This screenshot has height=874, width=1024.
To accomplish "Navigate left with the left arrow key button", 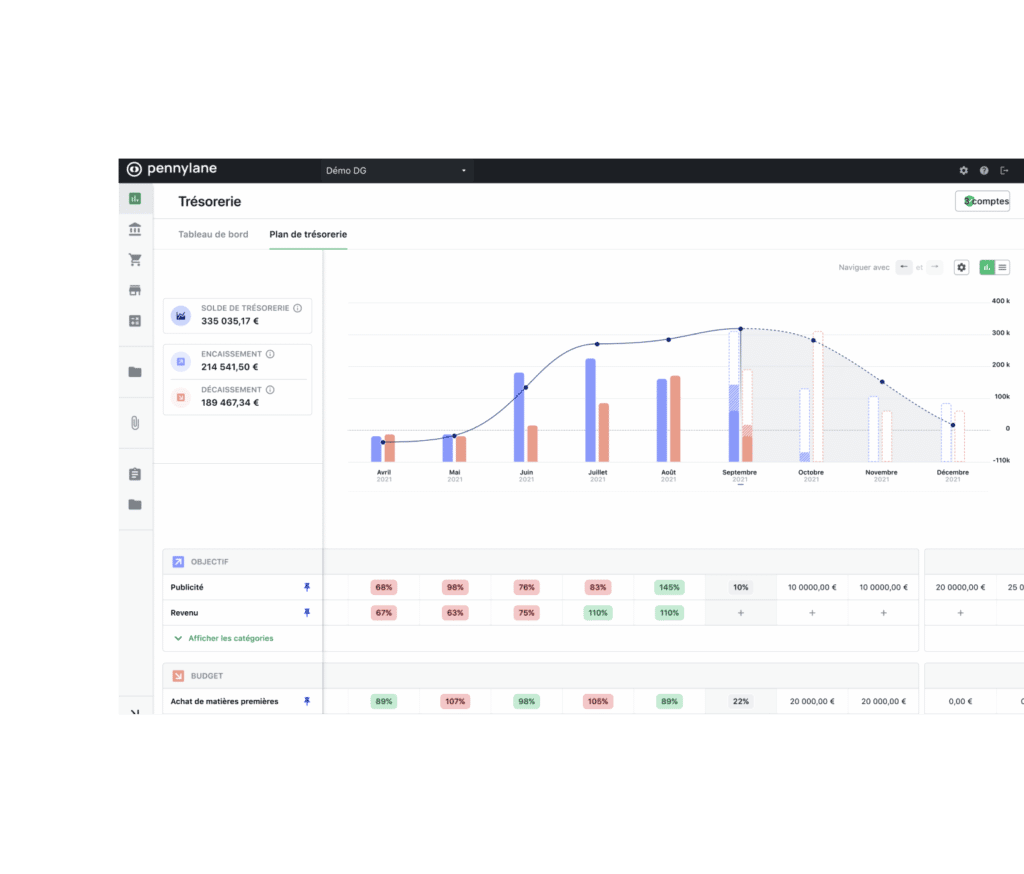I will click(x=904, y=267).
